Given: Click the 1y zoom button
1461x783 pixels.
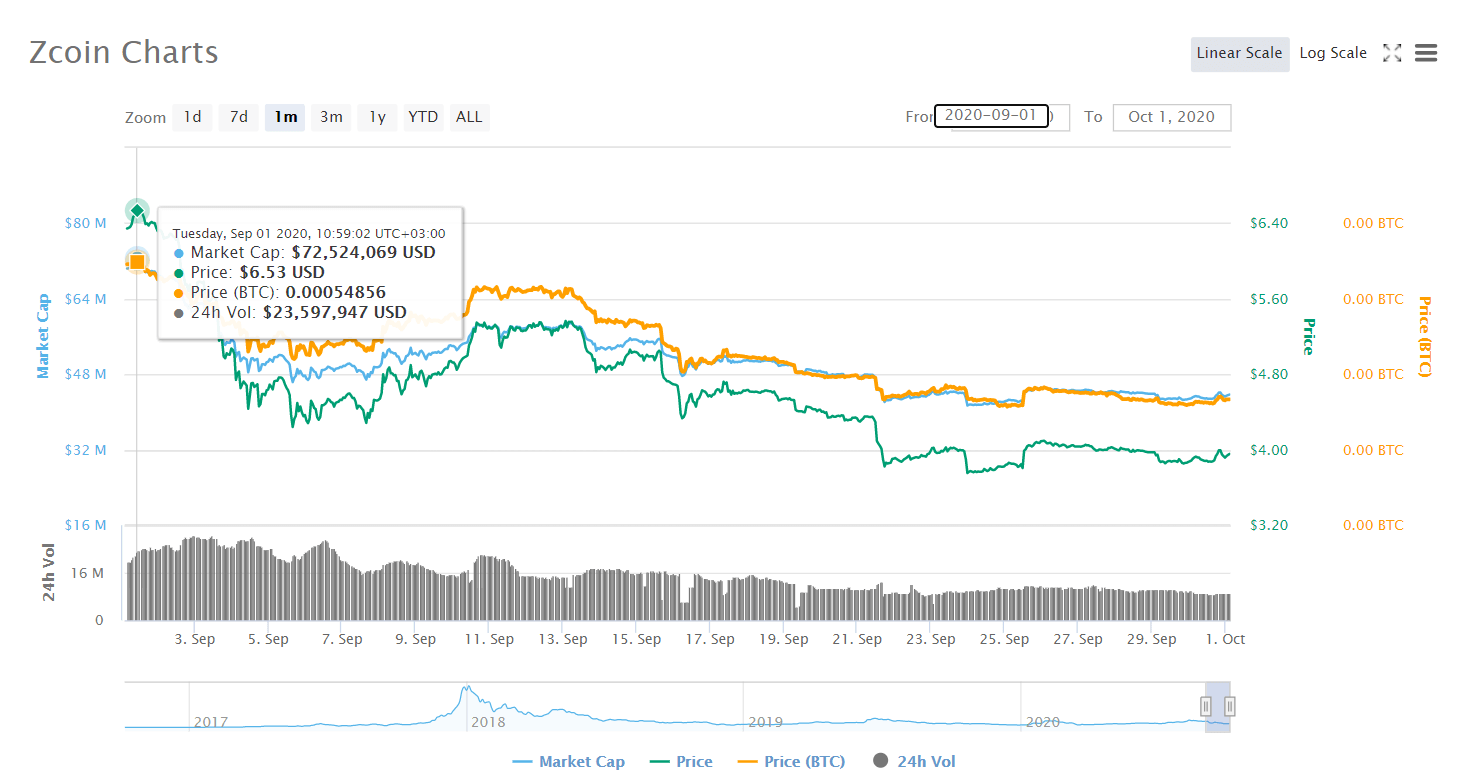Looking at the screenshot, I should click(377, 117).
